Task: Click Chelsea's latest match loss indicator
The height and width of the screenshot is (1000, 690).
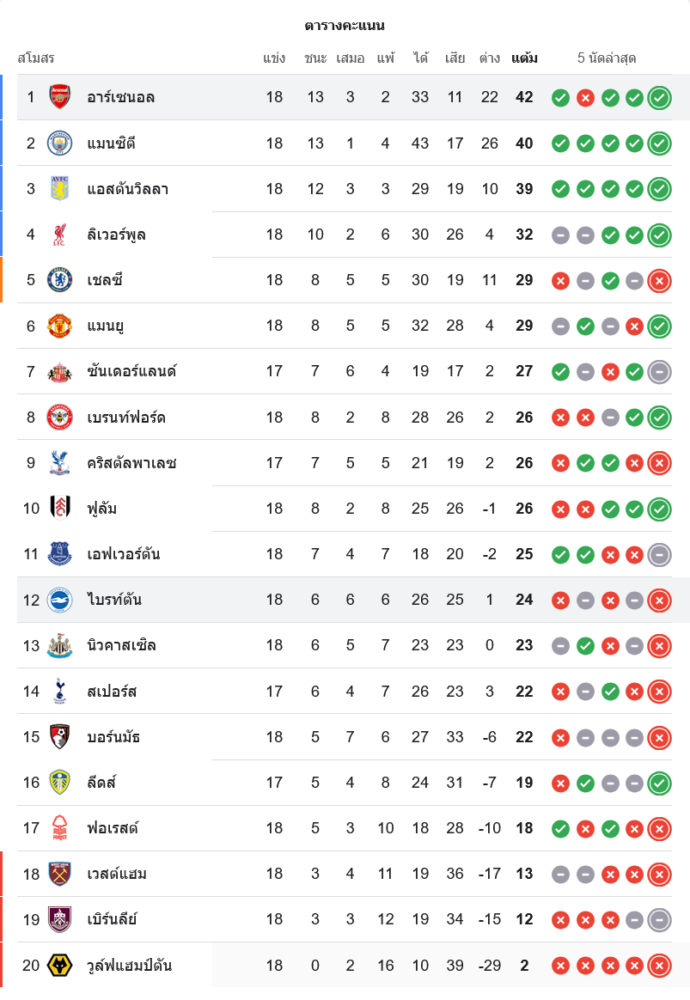Action: (x=659, y=280)
